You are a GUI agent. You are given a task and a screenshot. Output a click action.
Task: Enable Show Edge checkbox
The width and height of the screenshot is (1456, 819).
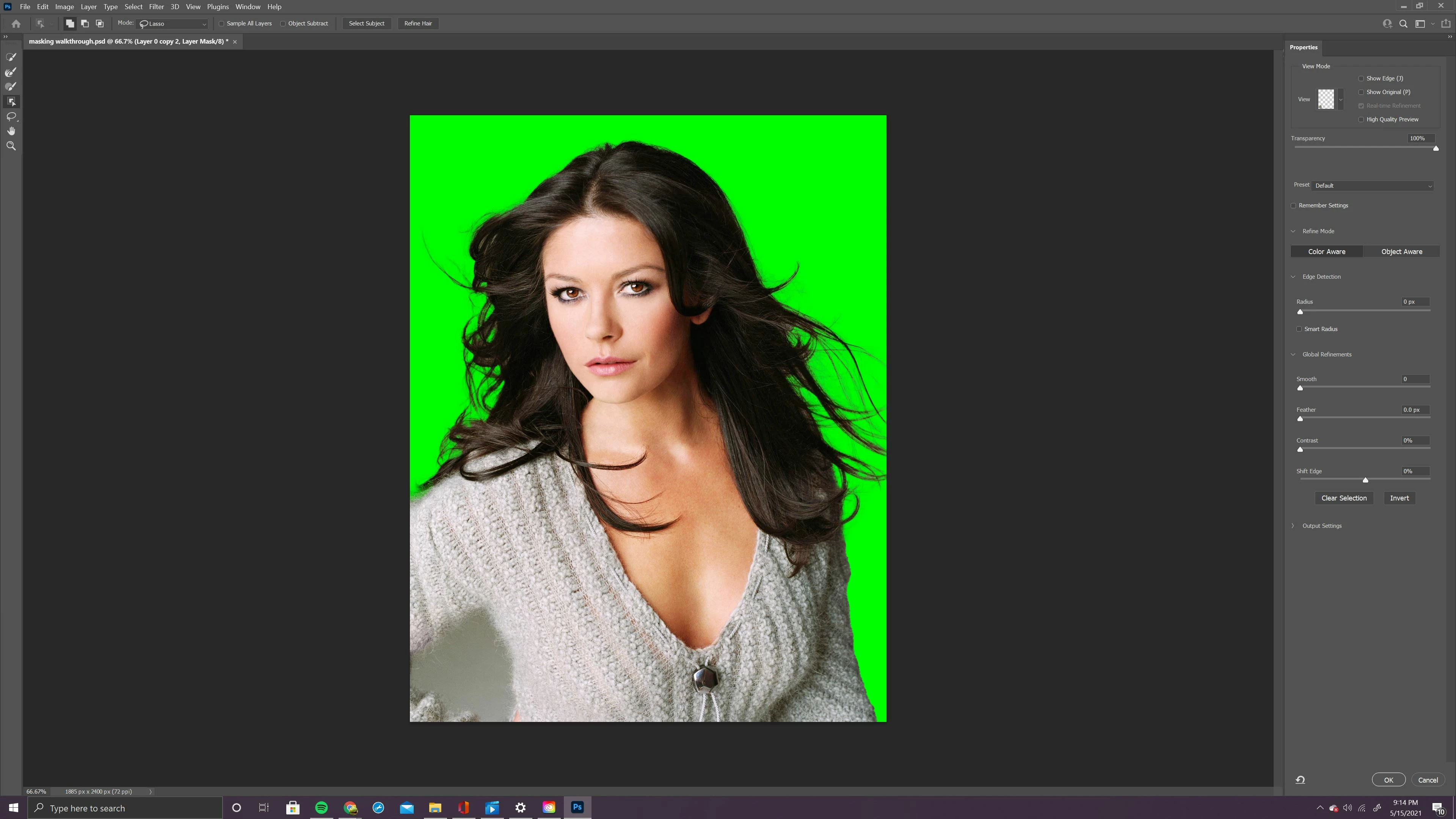[1361, 78]
